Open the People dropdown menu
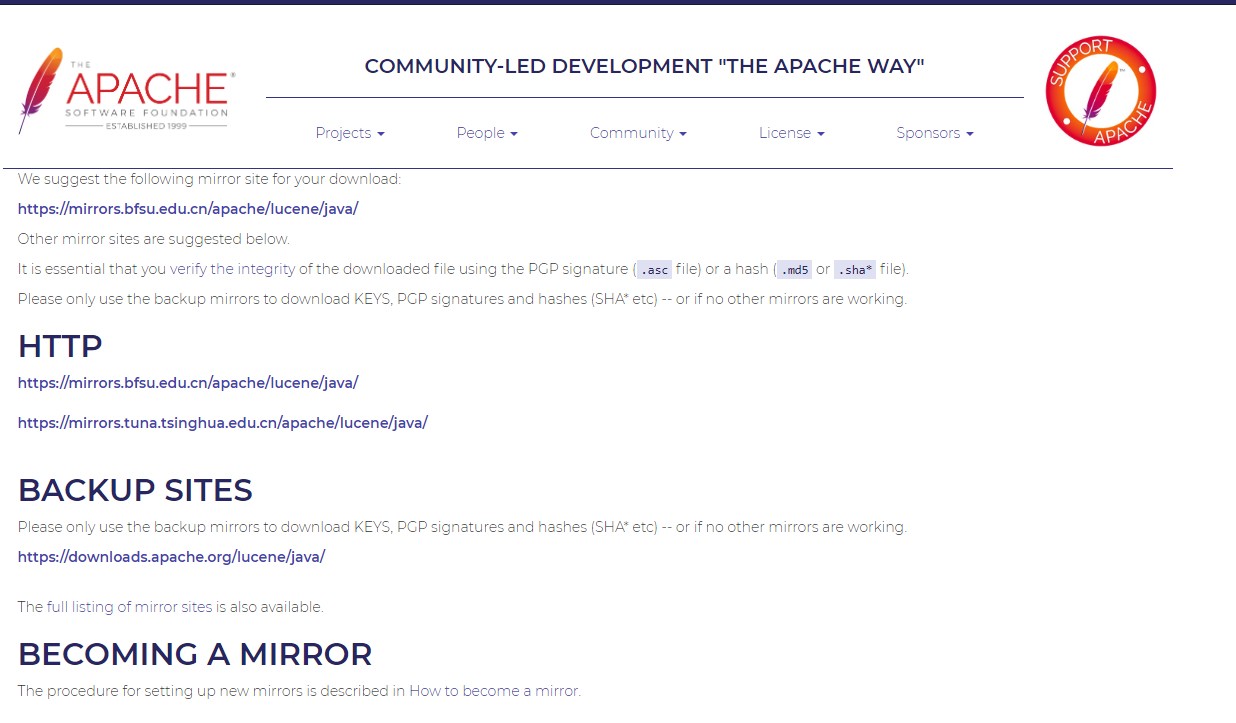This screenshot has height=723, width=1236. pos(486,133)
